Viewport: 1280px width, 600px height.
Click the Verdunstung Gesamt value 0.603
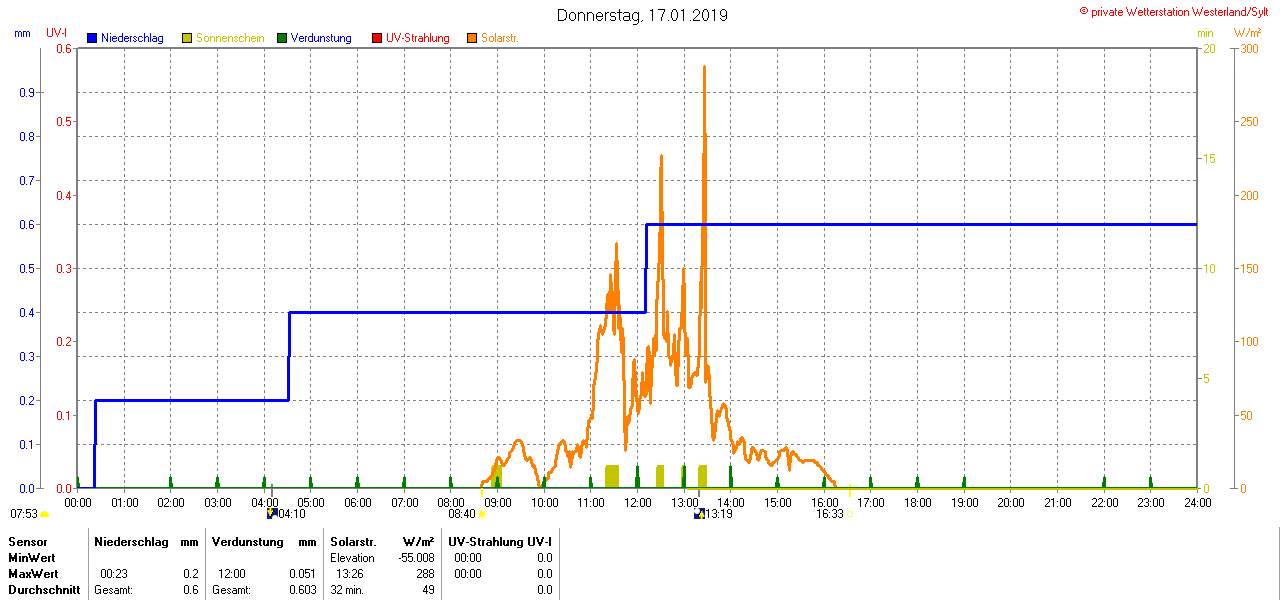[x=301, y=590]
